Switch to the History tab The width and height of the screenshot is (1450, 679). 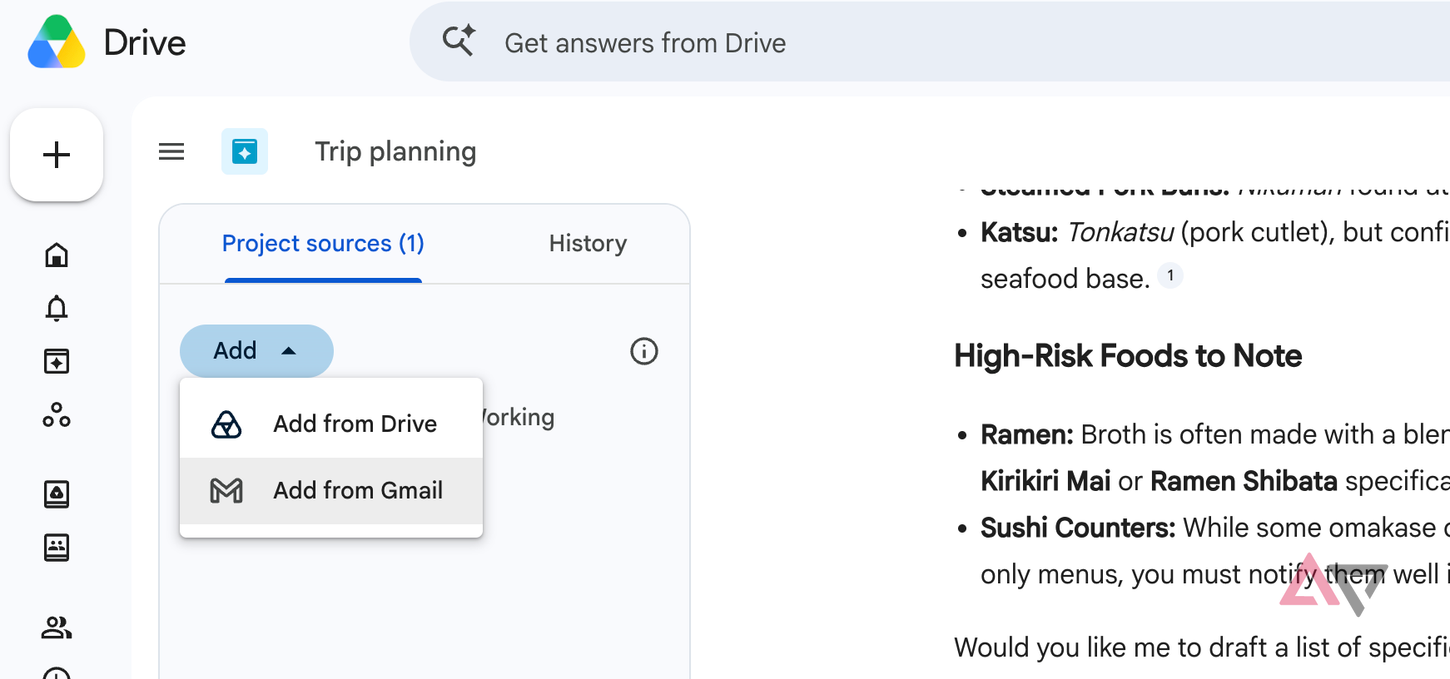click(588, 243)
